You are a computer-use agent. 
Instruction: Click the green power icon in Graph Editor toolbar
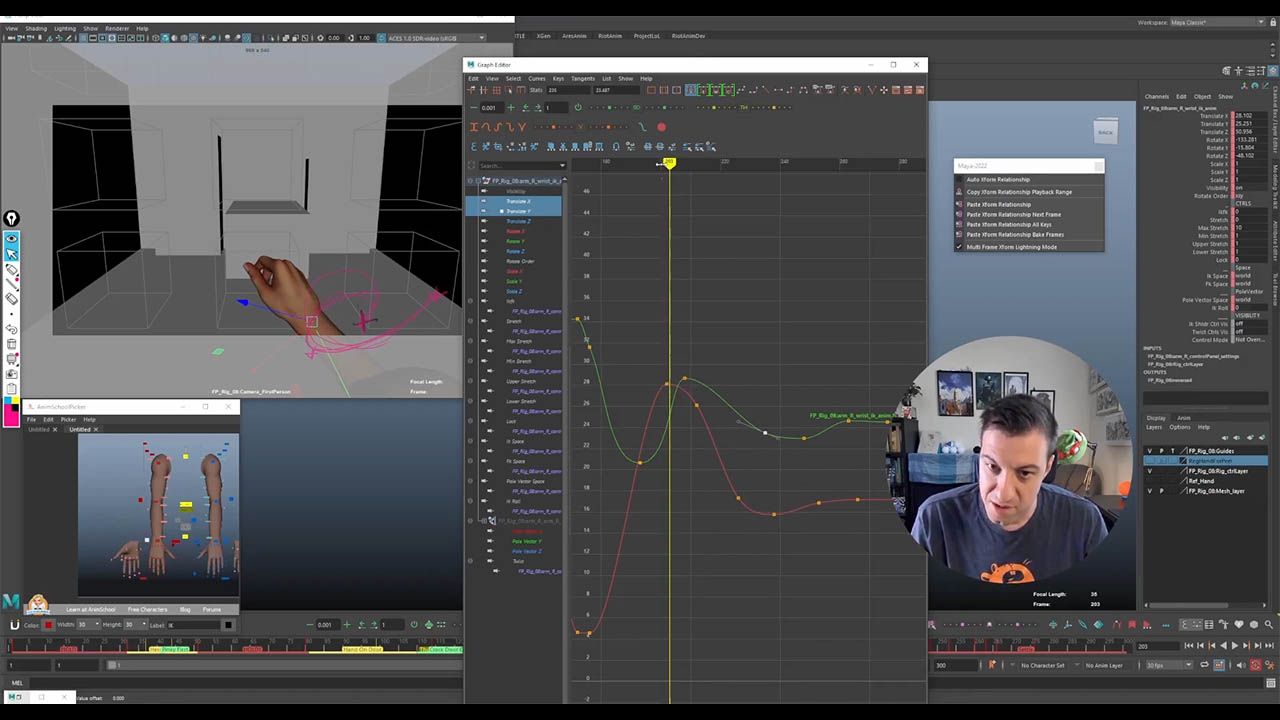tap(578, 107)
